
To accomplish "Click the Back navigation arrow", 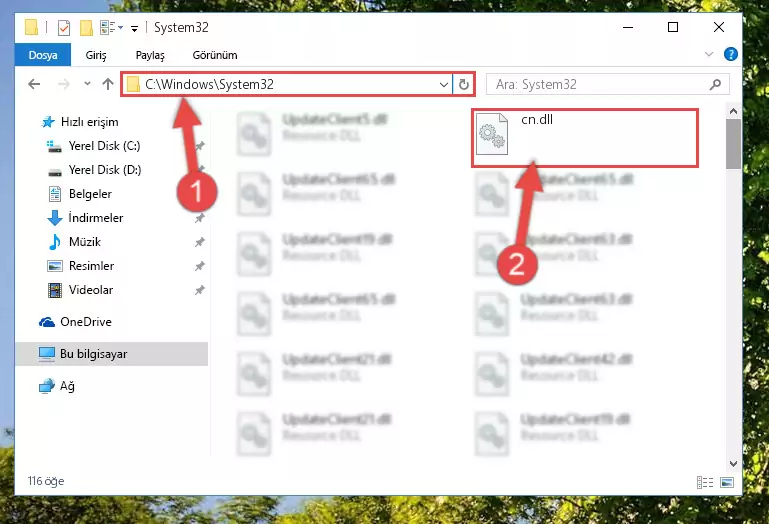I will pos(34,84).
